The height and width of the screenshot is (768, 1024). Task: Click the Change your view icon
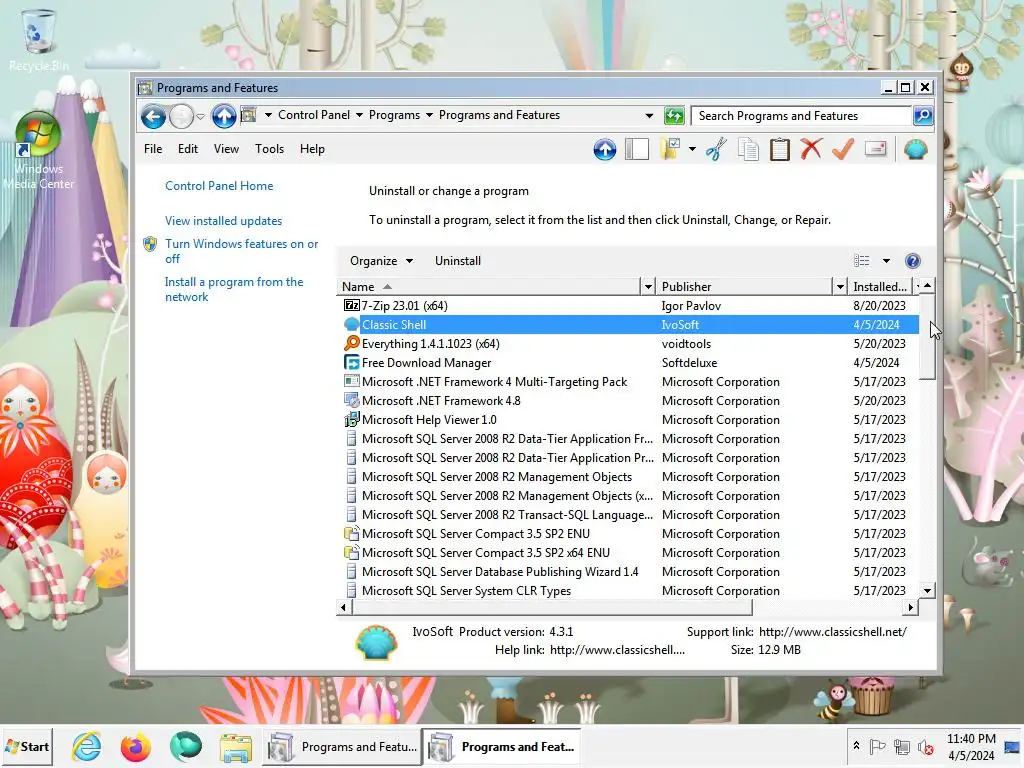[861, 261]
